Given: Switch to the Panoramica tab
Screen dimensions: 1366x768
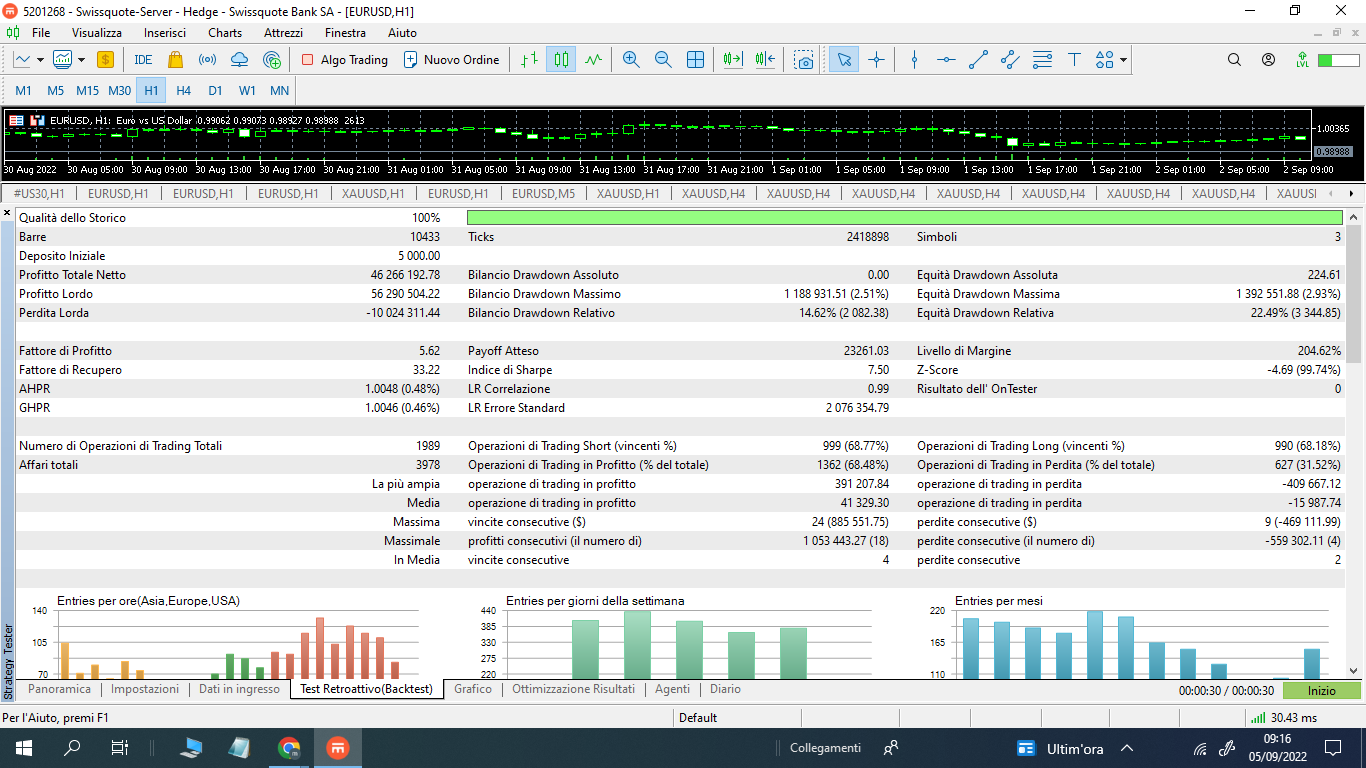Looking at the screenshot, I should (x=59, y=689).
